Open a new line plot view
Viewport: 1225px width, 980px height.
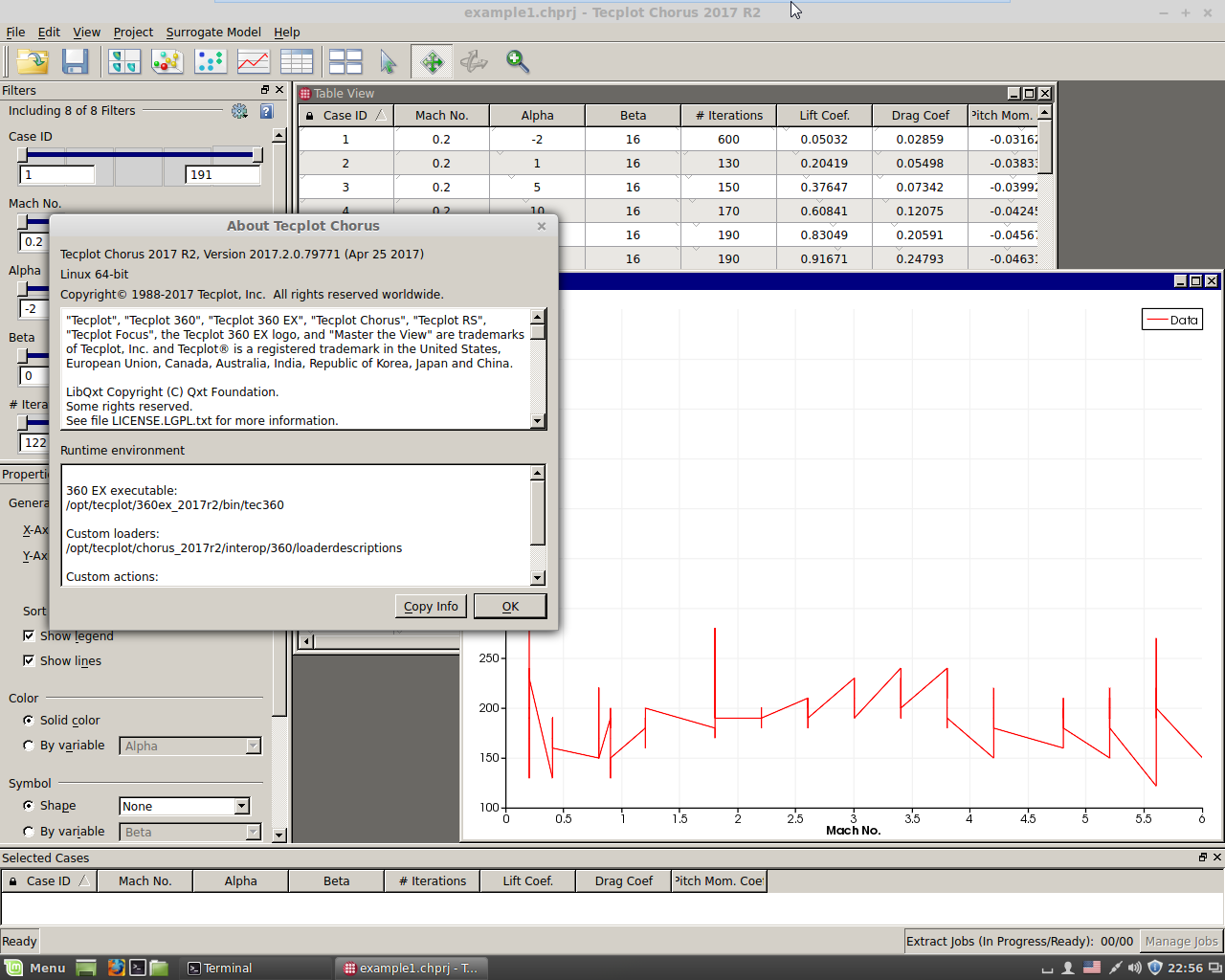point(253,61)
